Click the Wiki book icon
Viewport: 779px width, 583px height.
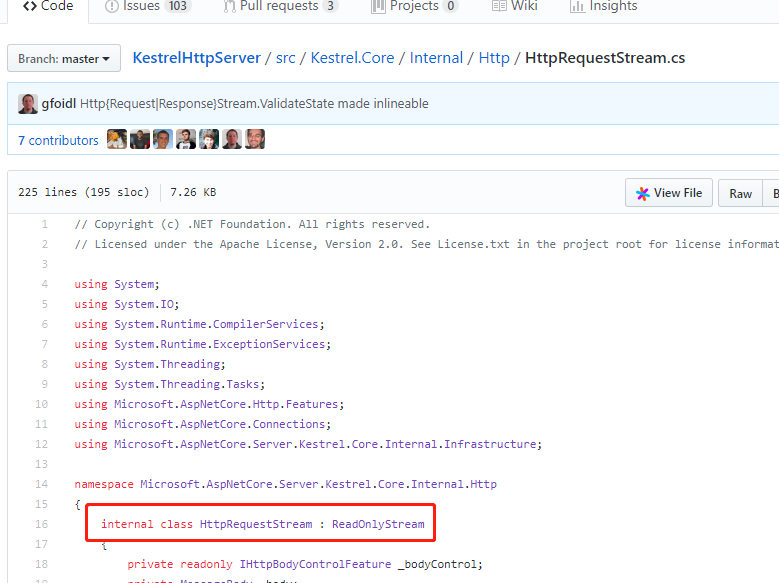tap(499, 6)
